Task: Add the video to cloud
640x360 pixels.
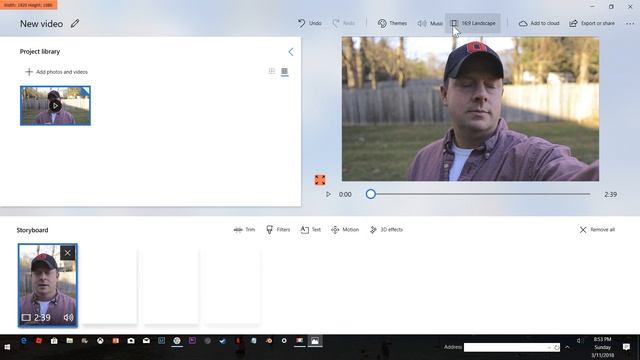Action: click(x=539, y=23)
